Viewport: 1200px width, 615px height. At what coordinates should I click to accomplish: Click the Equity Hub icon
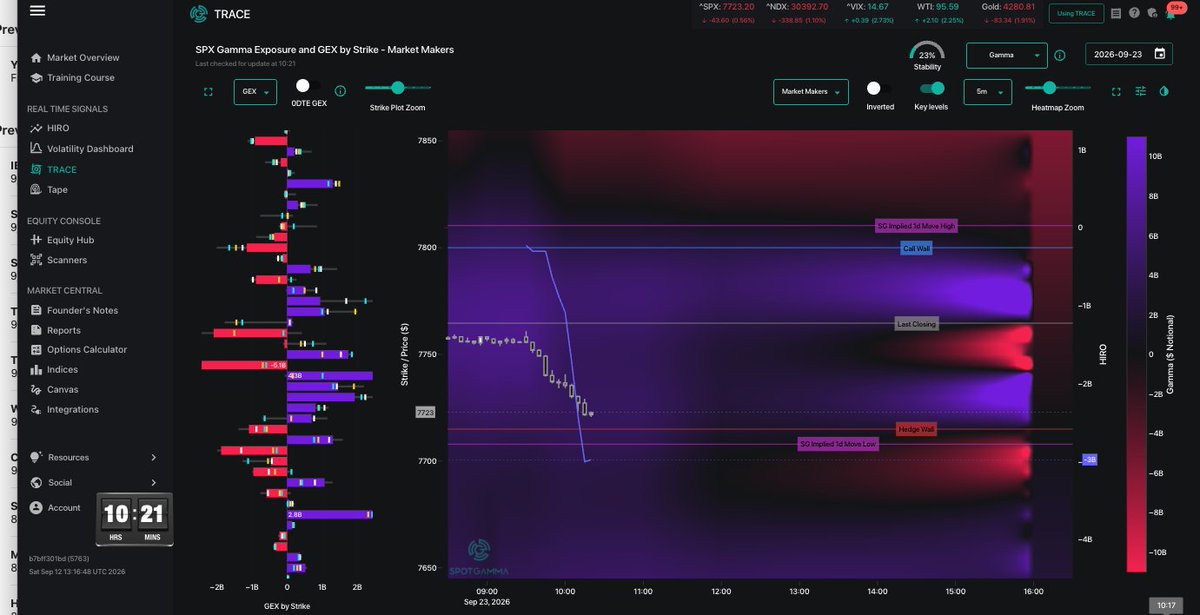coord(37,240)
